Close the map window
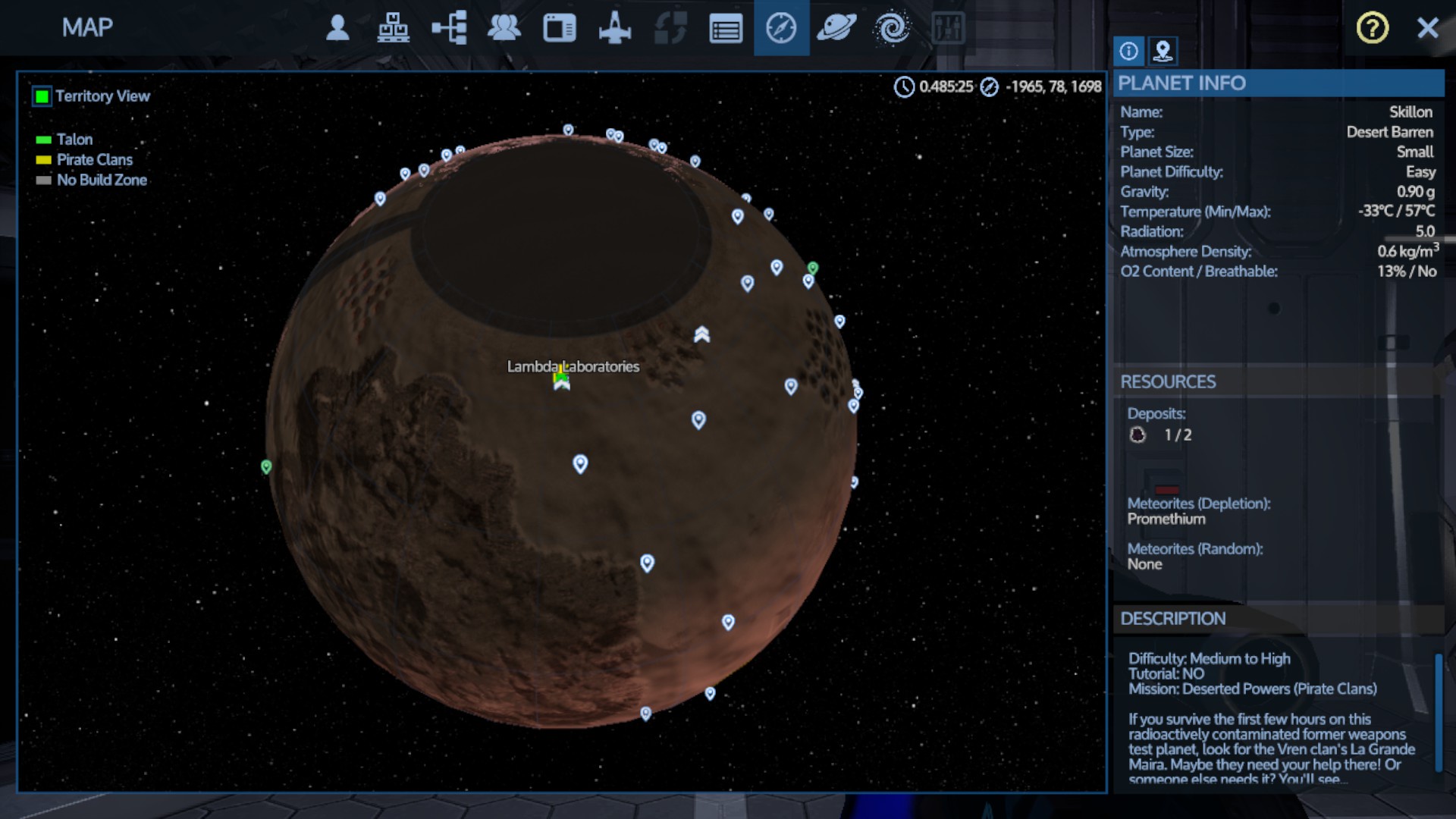Viewport: 1456px width, 819px height. [1427, 28]
